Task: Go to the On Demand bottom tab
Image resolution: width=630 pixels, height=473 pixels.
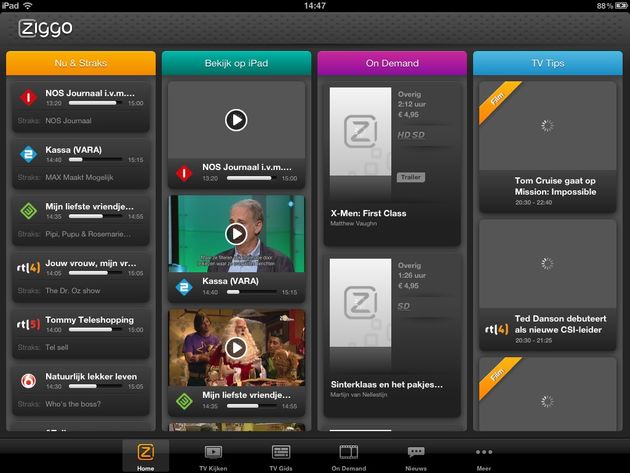Action: [349, 456]
